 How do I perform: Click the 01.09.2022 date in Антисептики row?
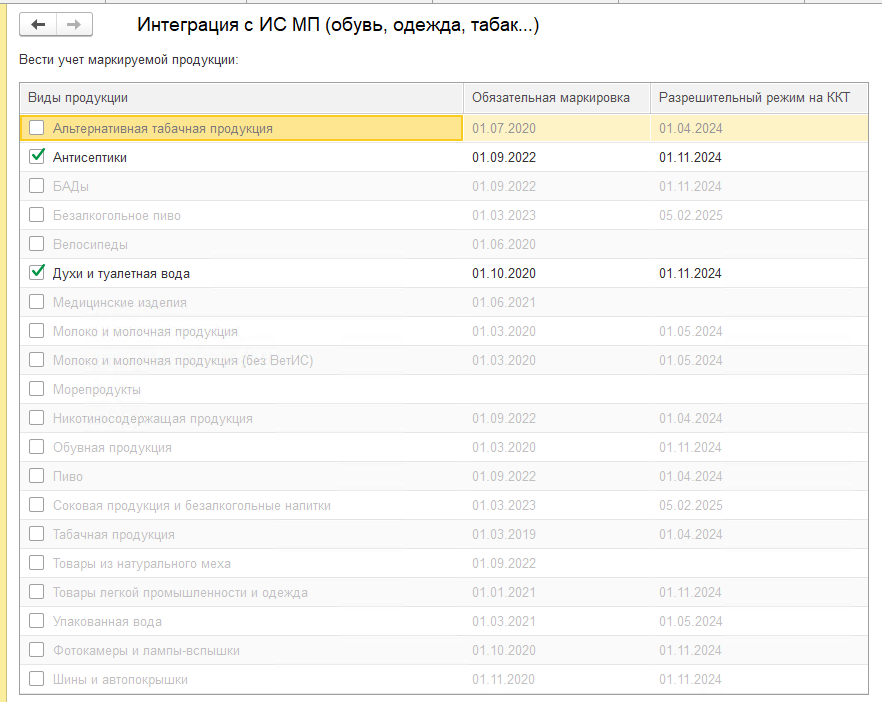(x=504, y=157)
